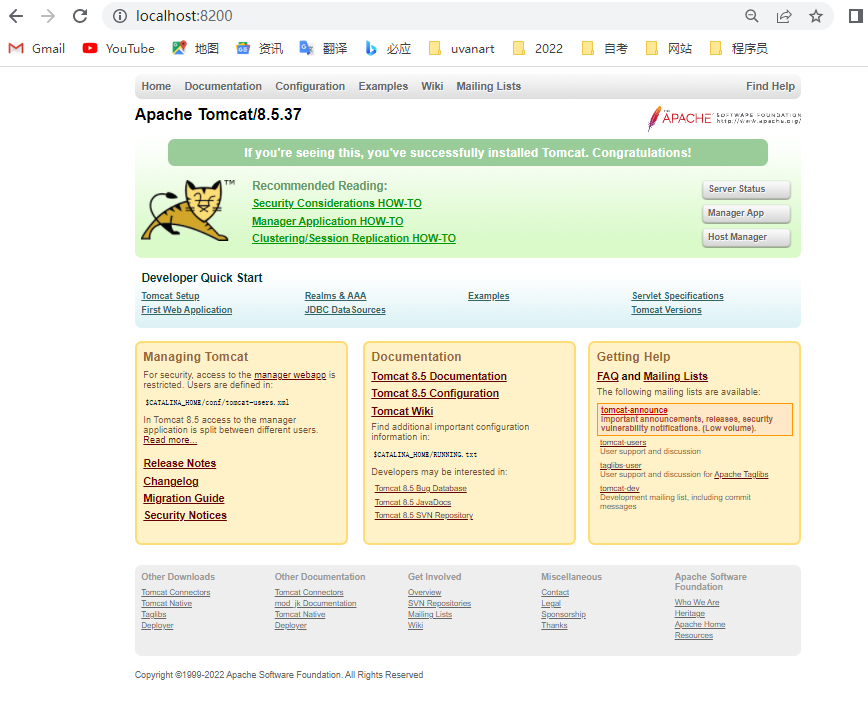Open Clustering/Session Replication HOW-TO link
Viewport: 868px width, 701px height.
(x=354, y=238)
